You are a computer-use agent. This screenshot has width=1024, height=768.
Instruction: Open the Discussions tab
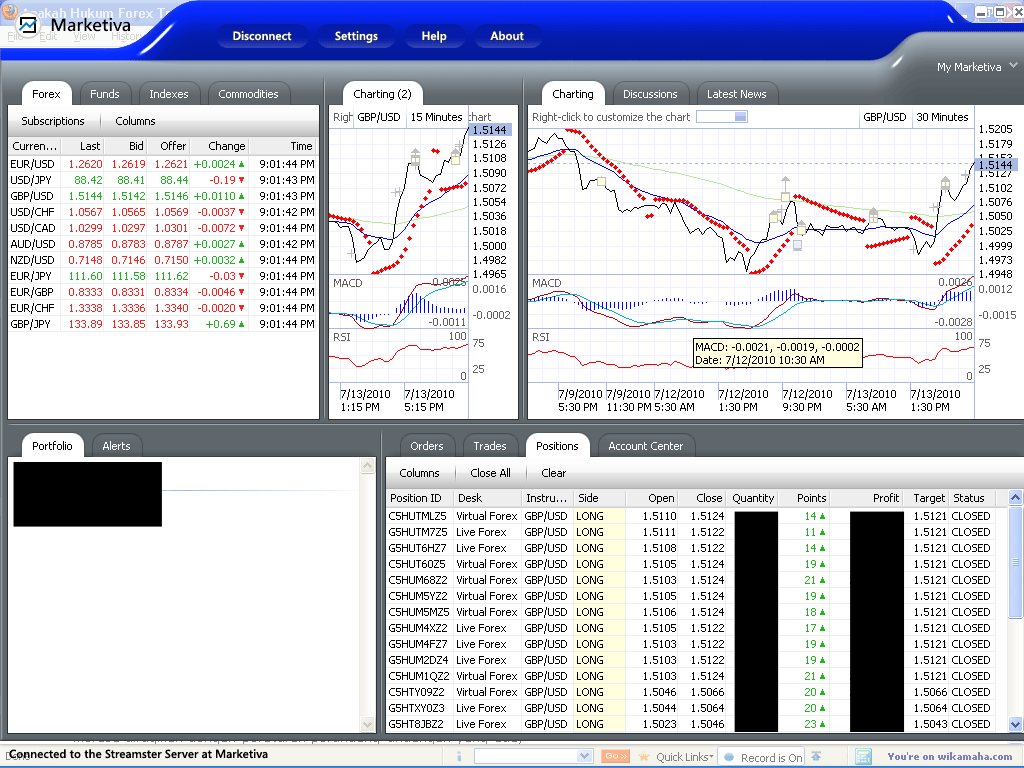[650, 94]
